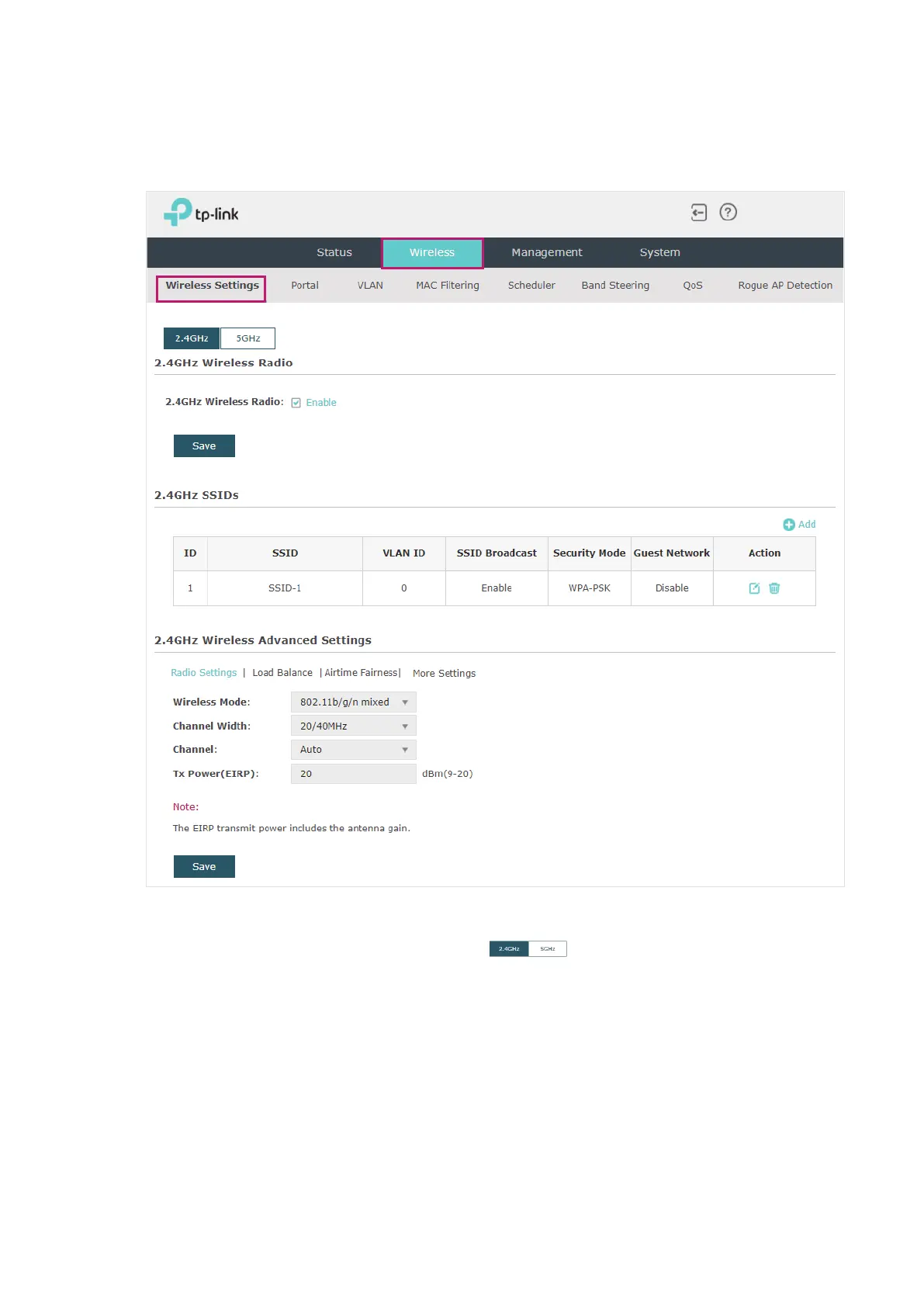924x1307 pixels.
Task: Click the SSID-1 table cell
Action: click(x=285, y=588)
